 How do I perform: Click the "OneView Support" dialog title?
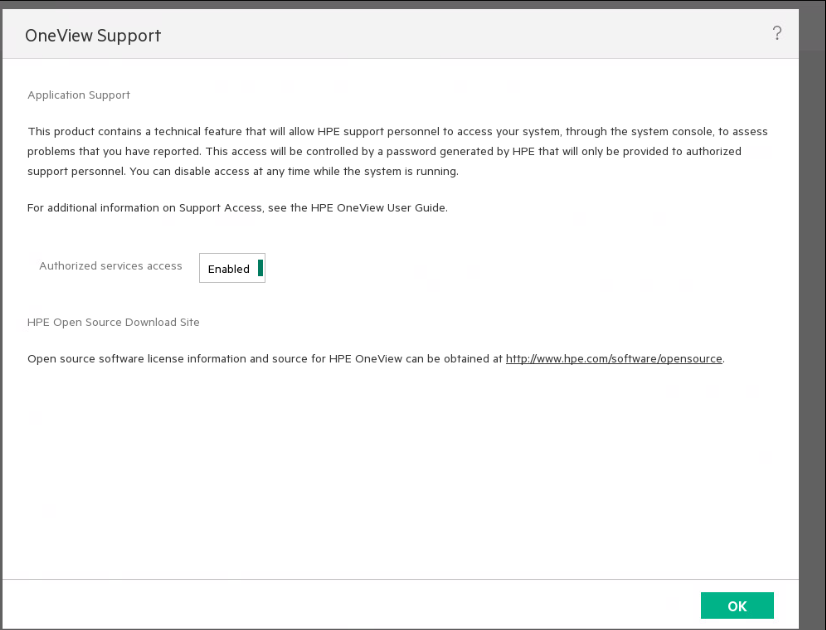93,36
